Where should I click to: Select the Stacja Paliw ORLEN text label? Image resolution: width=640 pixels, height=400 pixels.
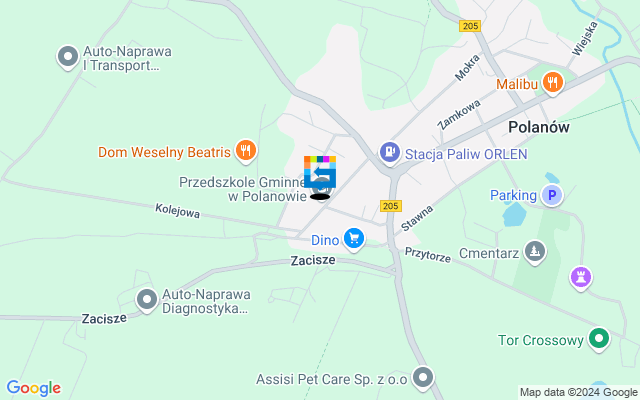coord(466,154)
